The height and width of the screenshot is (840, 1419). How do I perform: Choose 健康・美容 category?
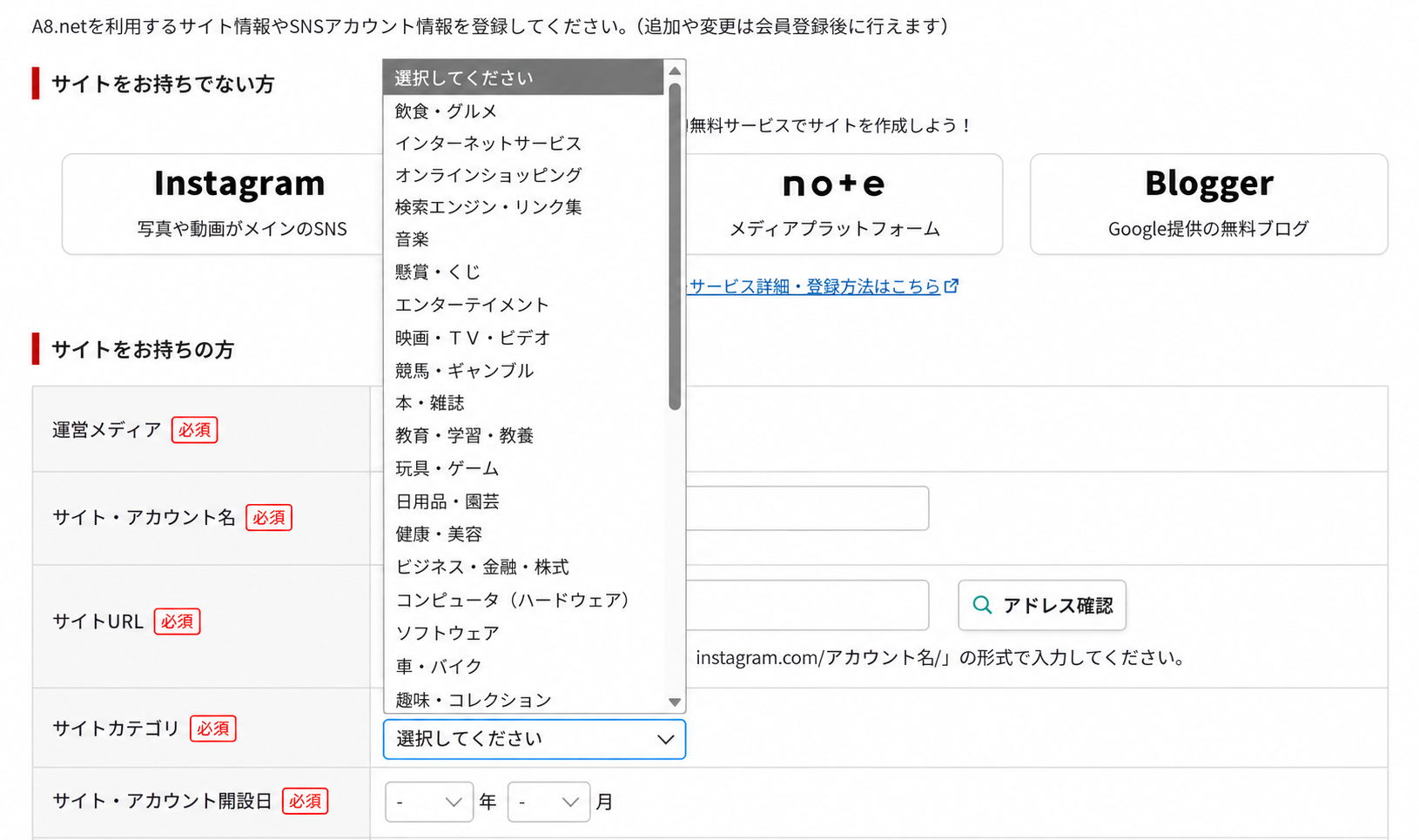[x=524, y=534]
